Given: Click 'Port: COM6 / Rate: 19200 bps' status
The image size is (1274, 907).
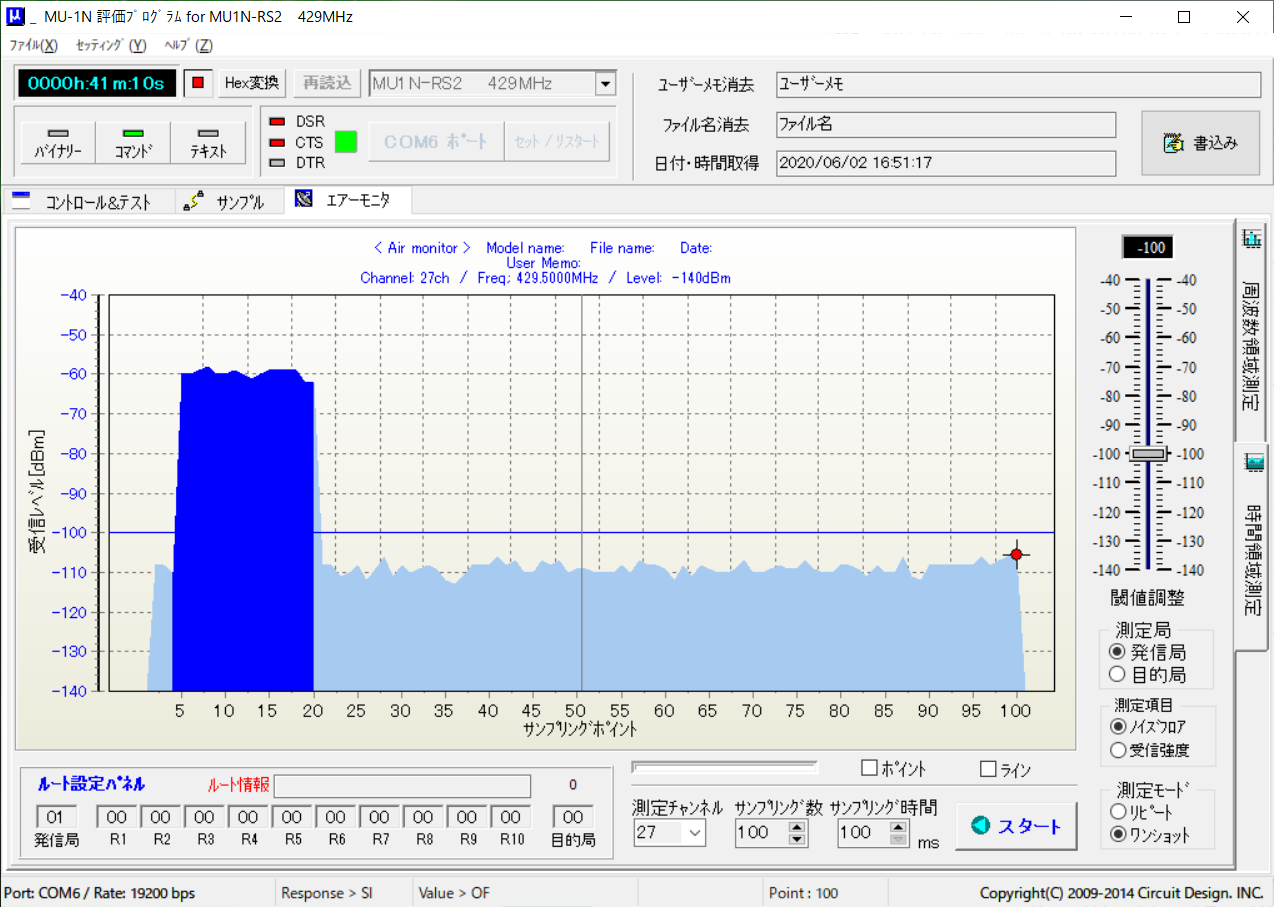Looking at the screenshot, I should [x=100, y=893].
